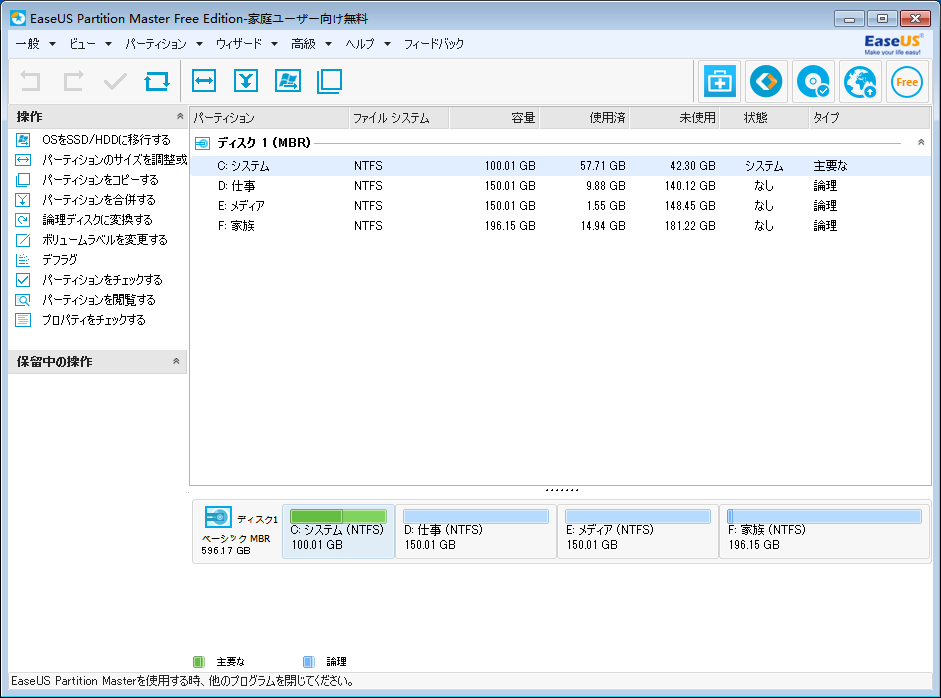Click the プロパティをチェックする sidebar icon
Screen dimensions: 941x698
(x=23, y=320)
